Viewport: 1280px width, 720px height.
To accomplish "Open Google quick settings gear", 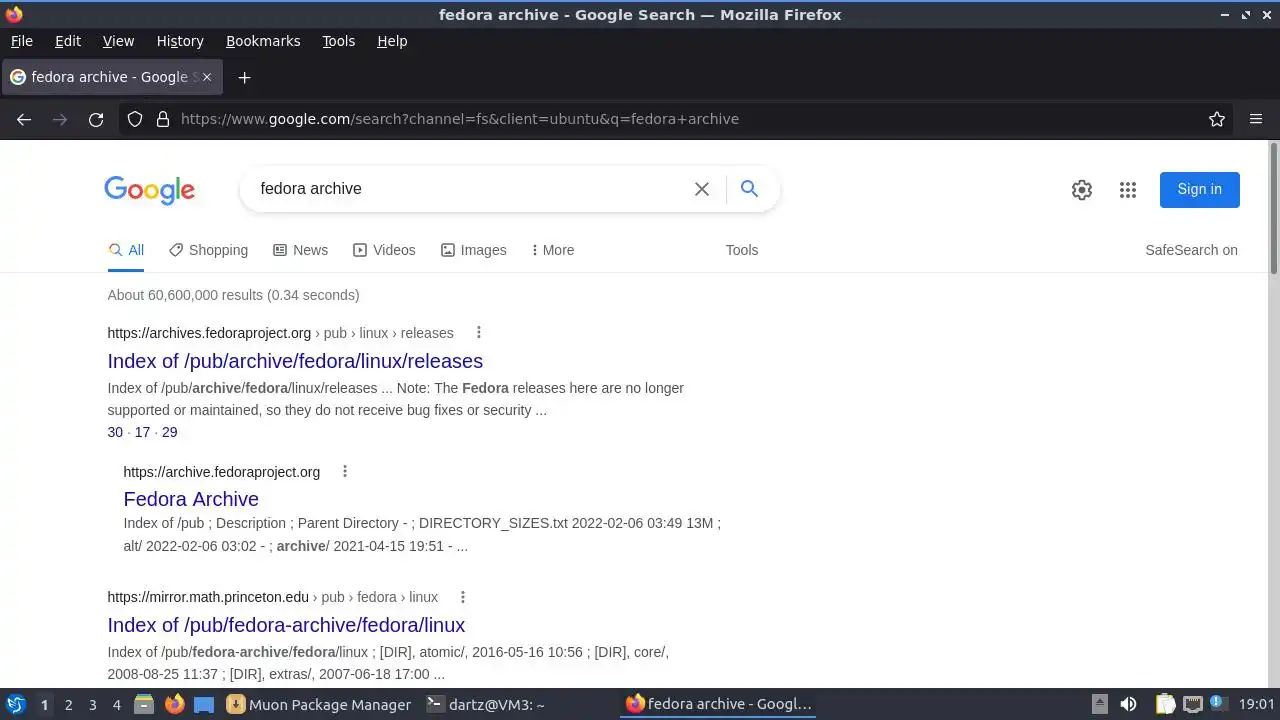I will (x=1082, y=190).
